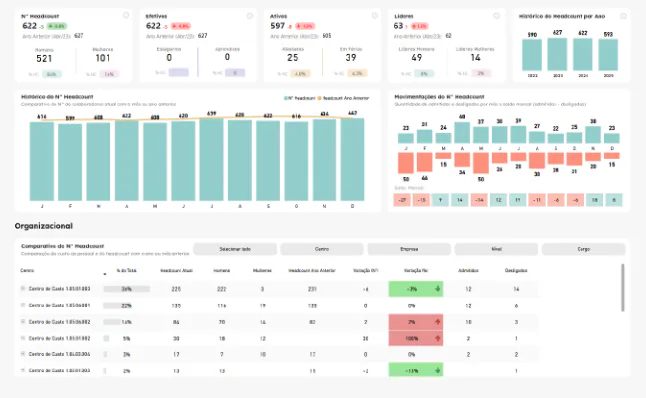Click the Headcount Atual value 135
Viewport: 646px width, 398px height.
coord(176,306)
